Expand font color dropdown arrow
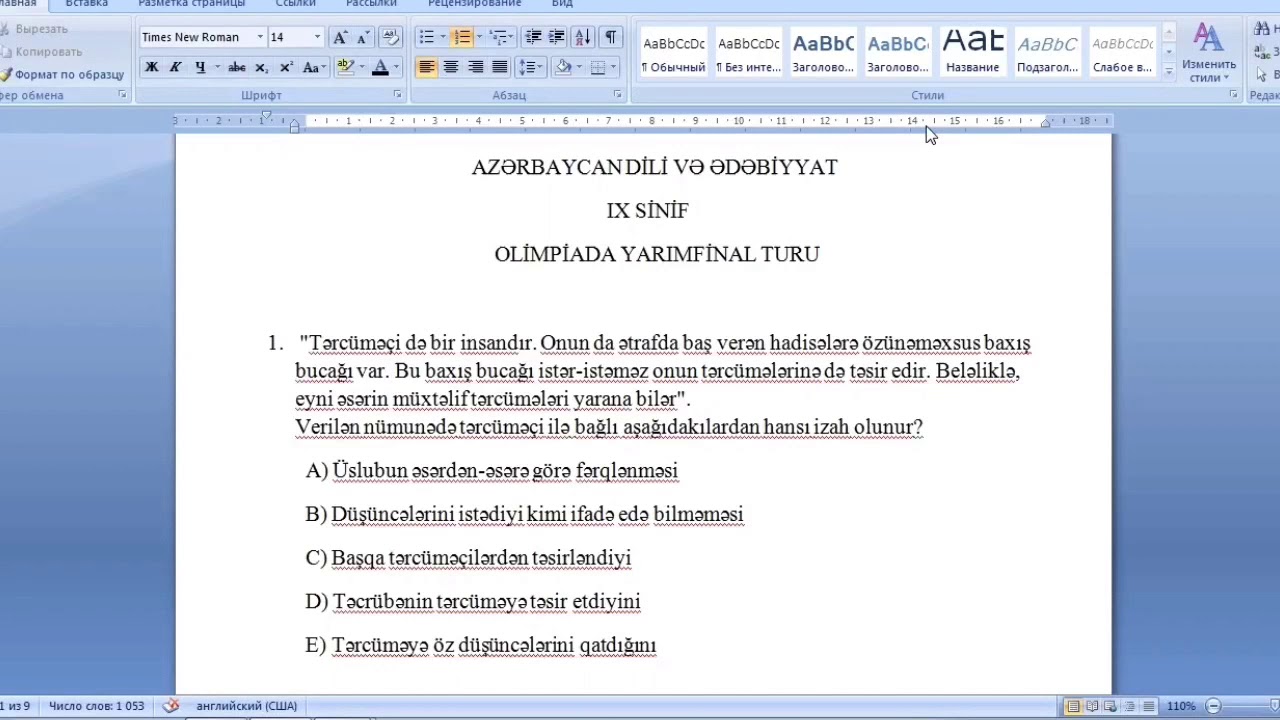The height and width of the screenshot is (720, 1280). tap(396, 67)
